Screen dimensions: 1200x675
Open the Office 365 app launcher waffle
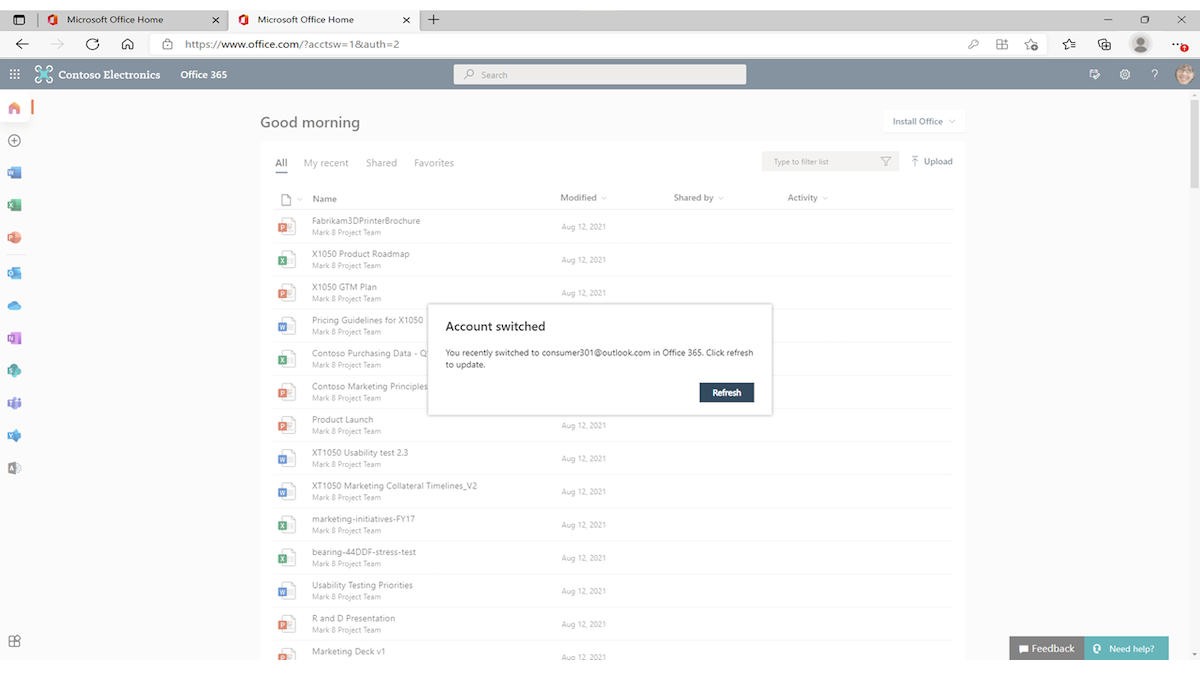pos(14,73)
